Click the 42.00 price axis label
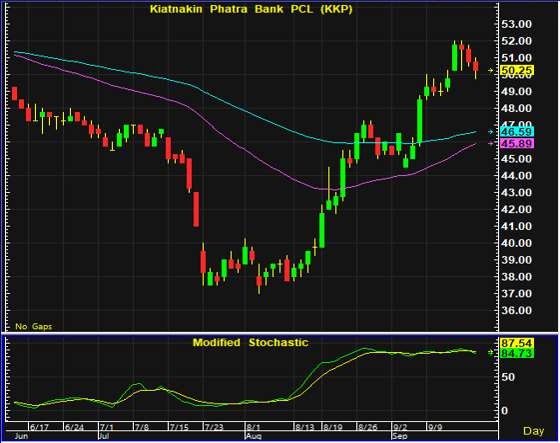The height and width of the screenshot is (443, 560). 516,209
